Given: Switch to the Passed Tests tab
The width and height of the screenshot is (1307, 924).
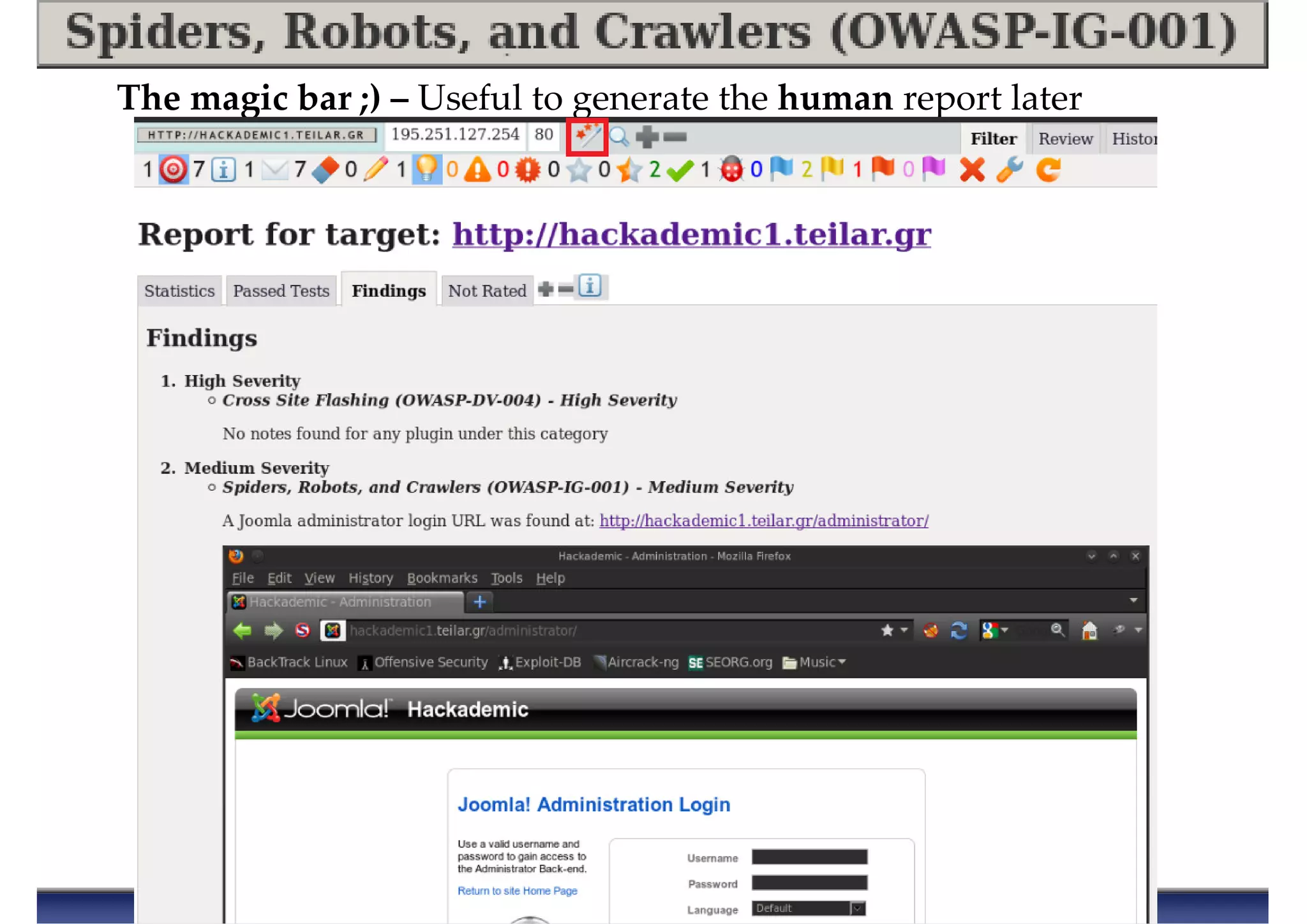Looking at the screenshot, I should pyautogui.click(x=281, y=291).
